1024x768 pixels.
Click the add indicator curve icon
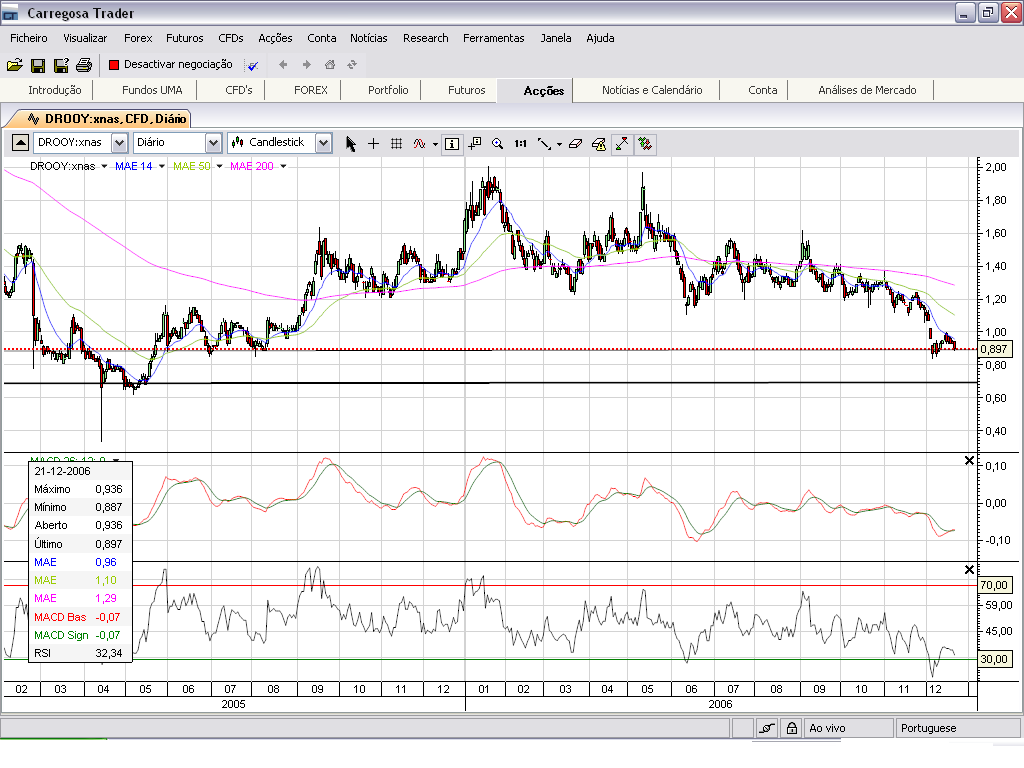pos(420,143)
